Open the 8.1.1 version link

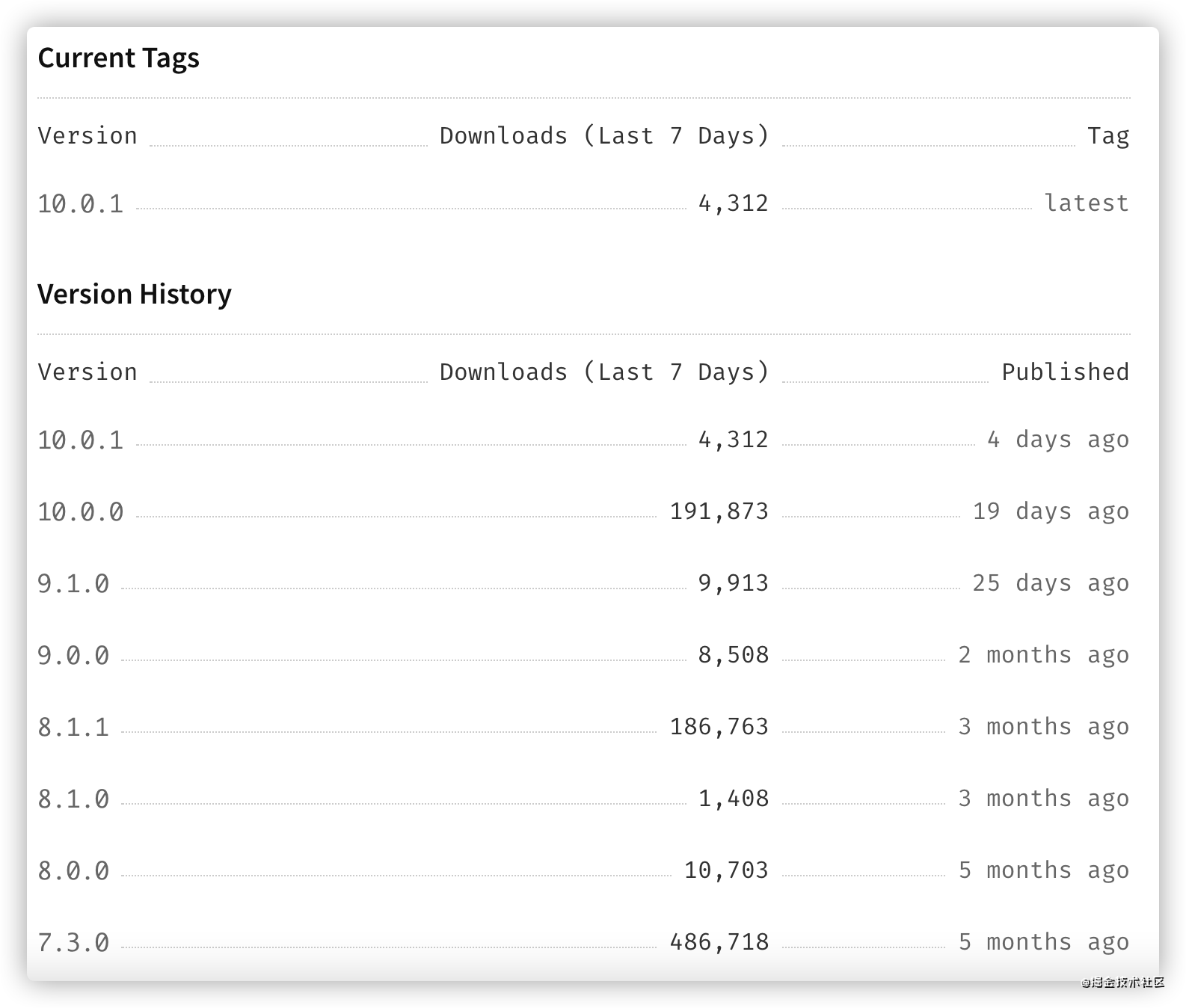73,727
